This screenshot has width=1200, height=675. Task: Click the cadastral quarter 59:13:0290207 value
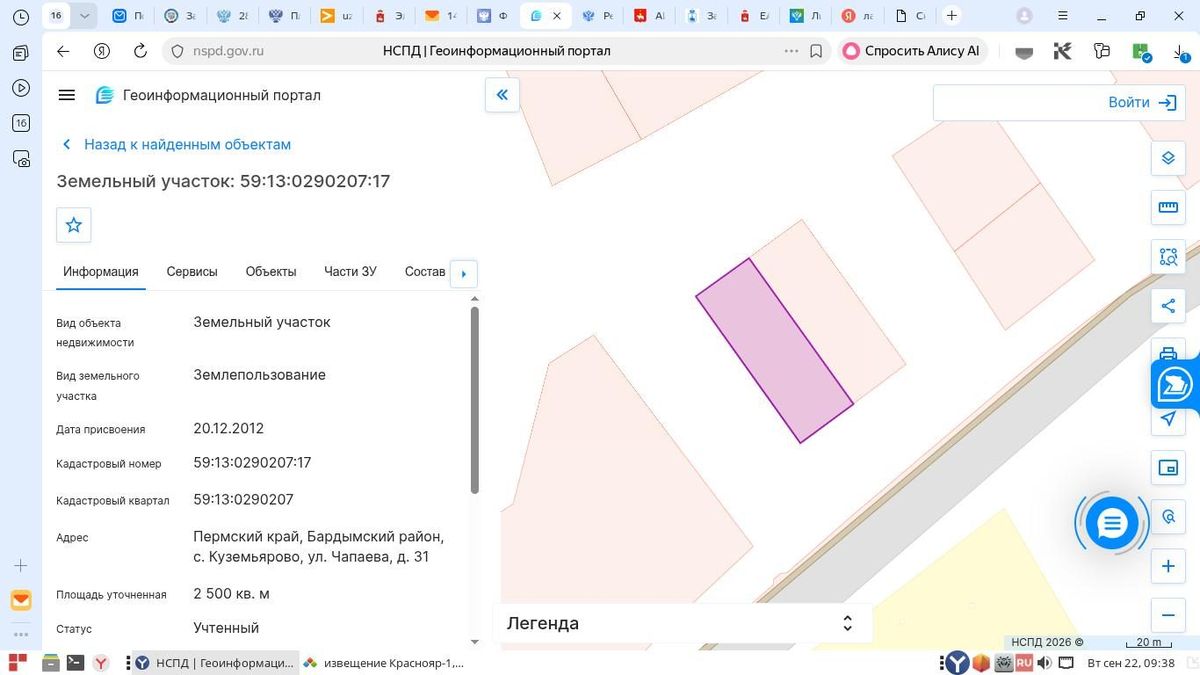click(243, 499)
